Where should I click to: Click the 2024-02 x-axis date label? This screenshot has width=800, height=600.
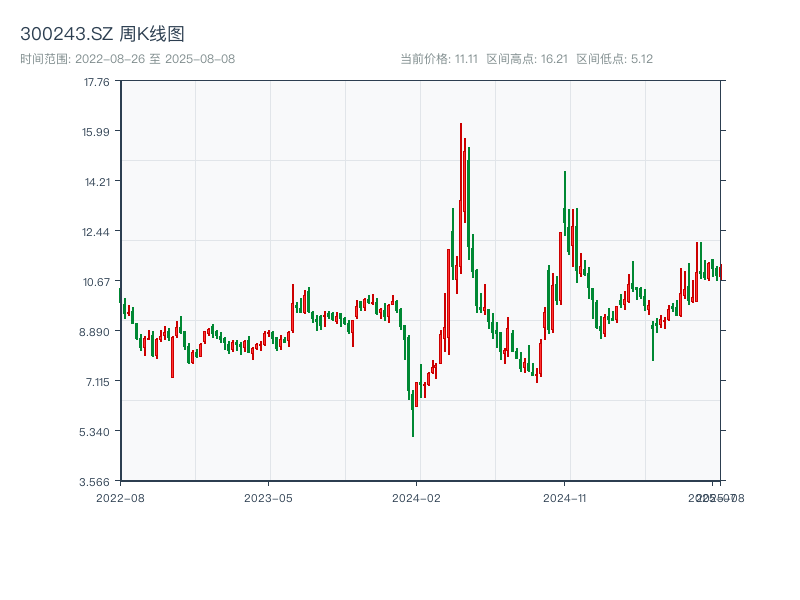coord(416,497)
